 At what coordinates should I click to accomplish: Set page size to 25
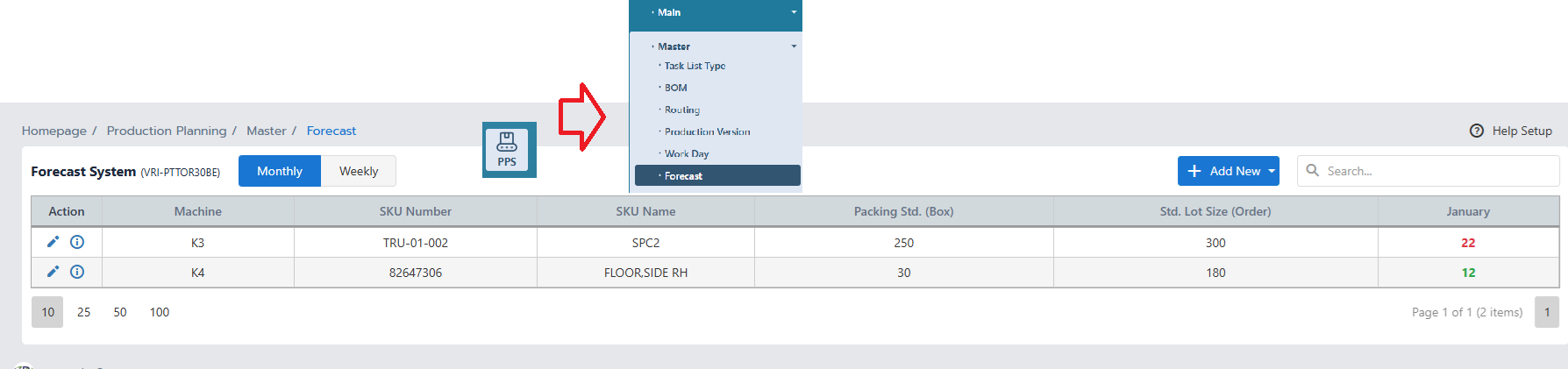[x=84, y=312]
